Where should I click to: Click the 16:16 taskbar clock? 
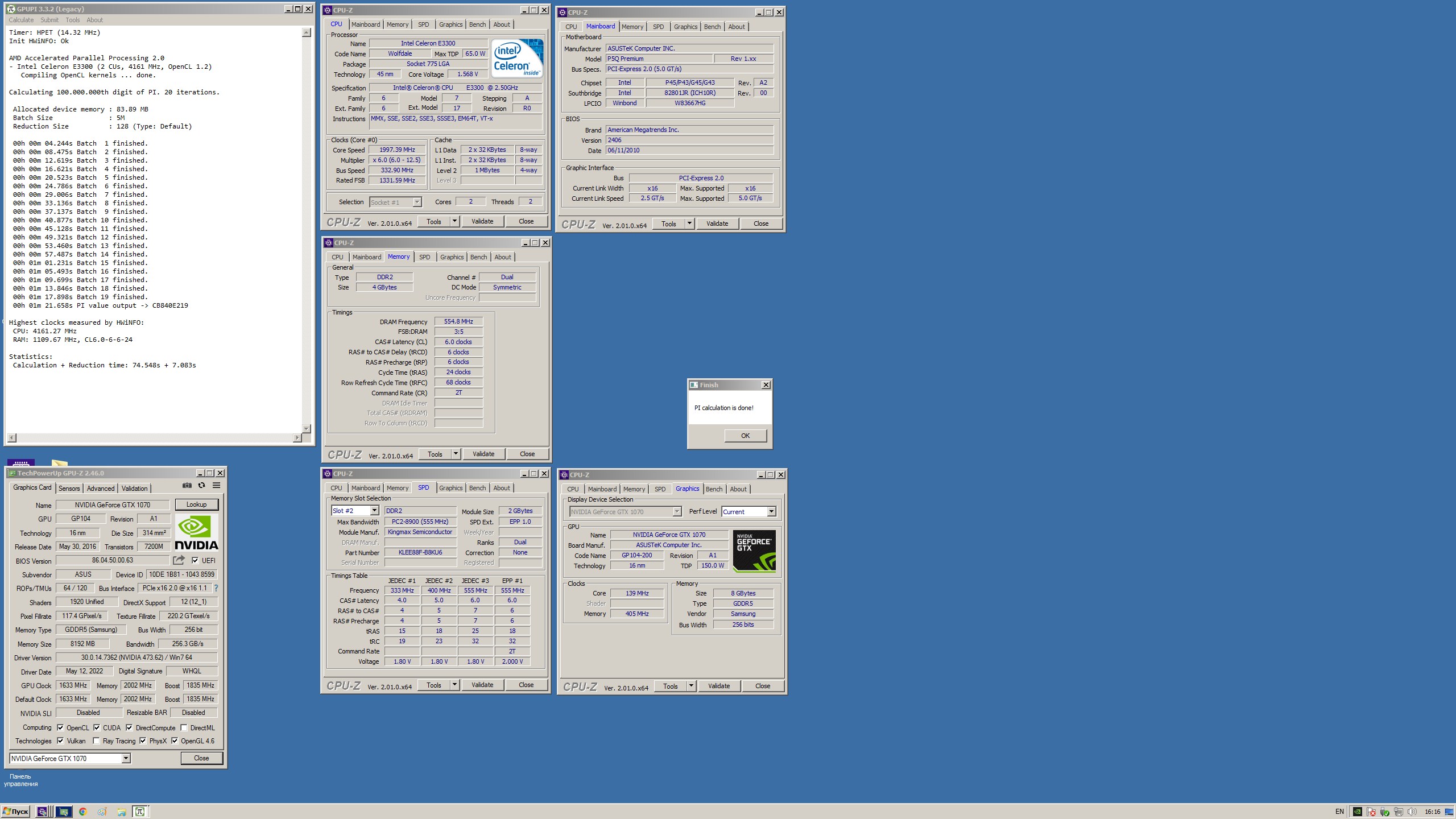pyautogui.click(x=1432, y=812)
